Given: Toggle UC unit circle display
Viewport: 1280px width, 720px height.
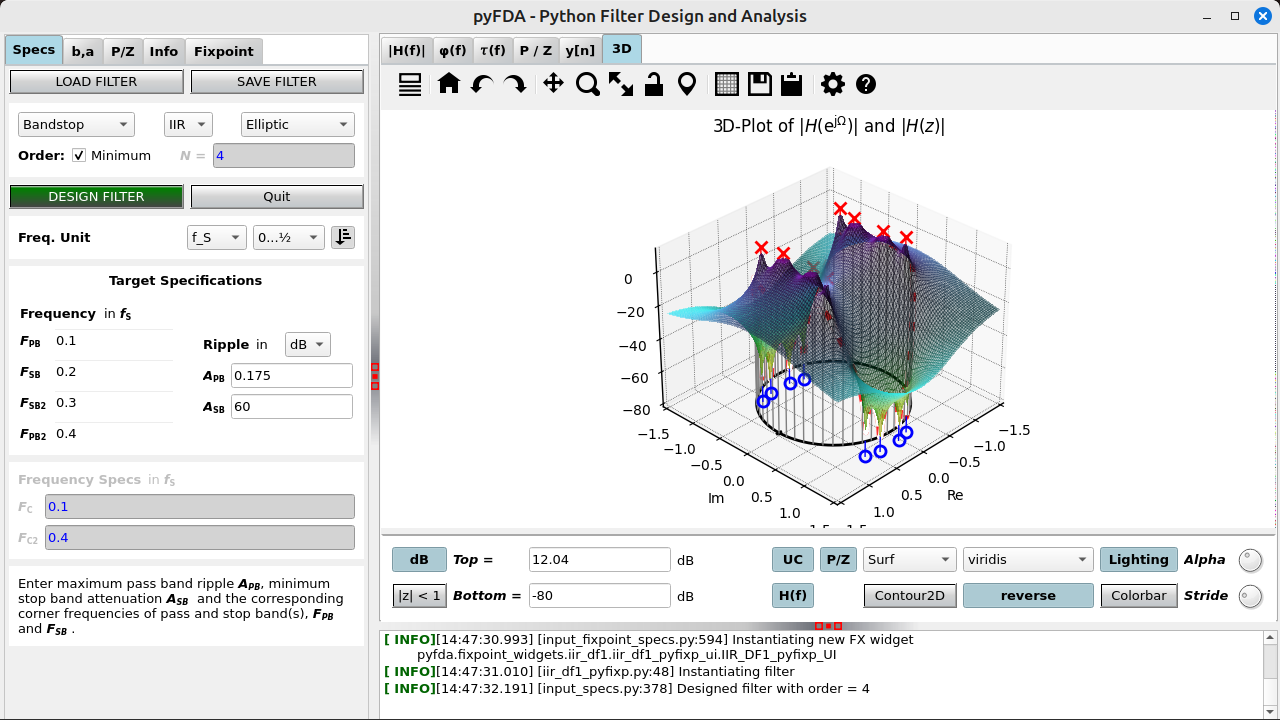Looking at the screenshot, I should pos(792,560).
